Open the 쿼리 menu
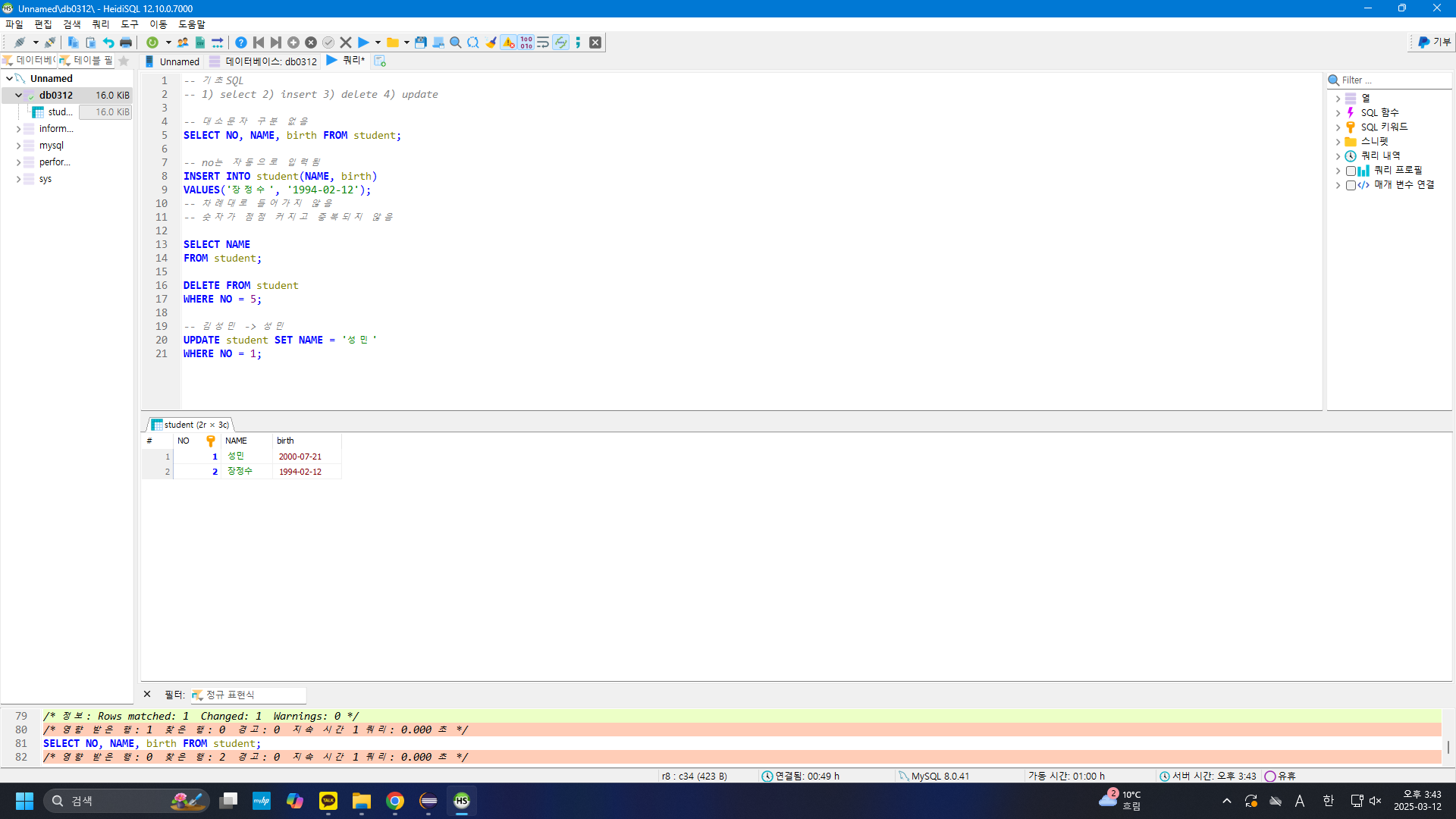The image size is (1456, 819). (x=100, y=24)
